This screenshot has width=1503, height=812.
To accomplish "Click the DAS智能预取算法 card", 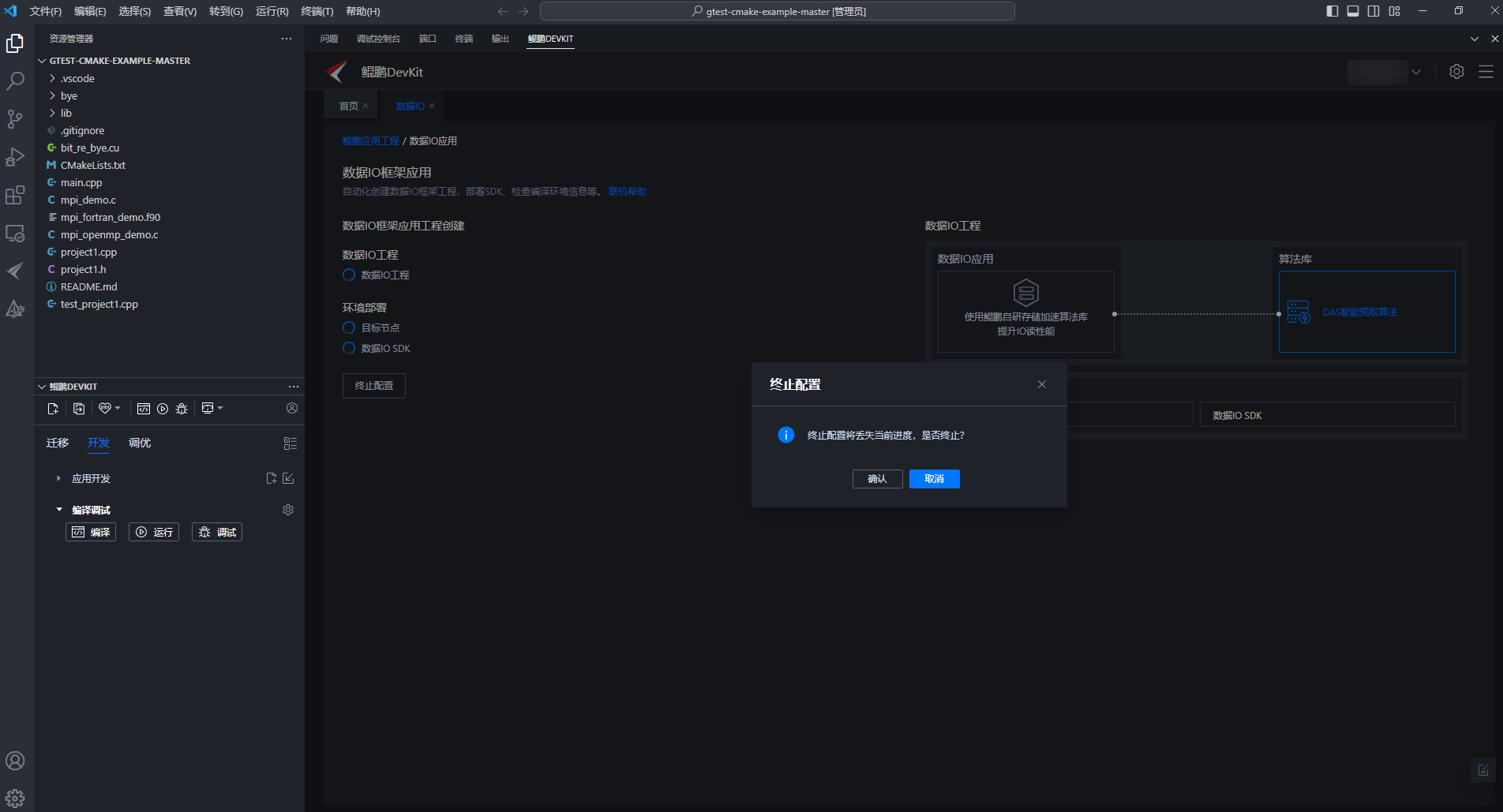I will pos(1367,312).
